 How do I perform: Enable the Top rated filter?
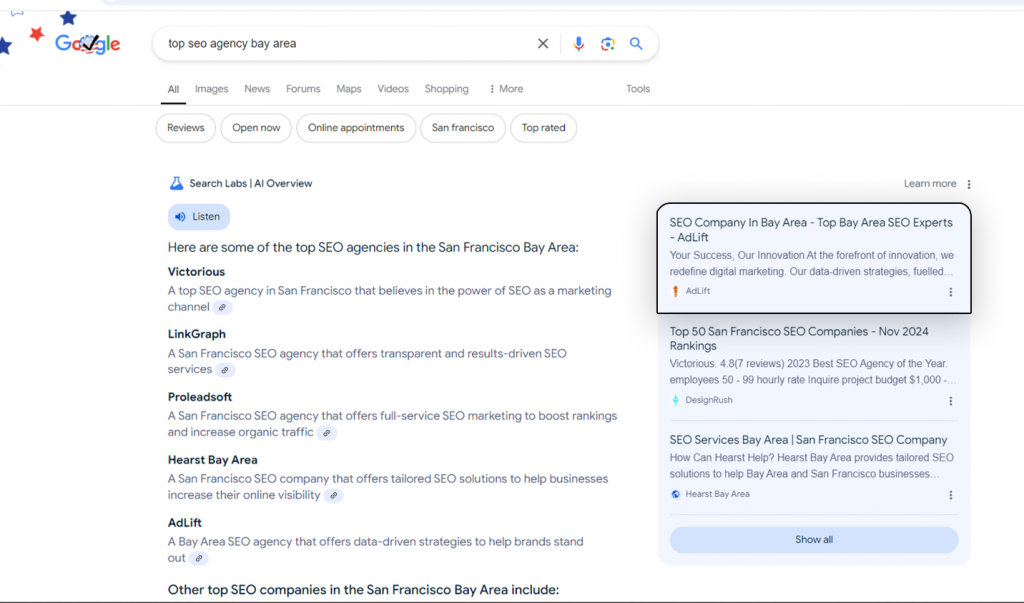(x=543, y=128)
